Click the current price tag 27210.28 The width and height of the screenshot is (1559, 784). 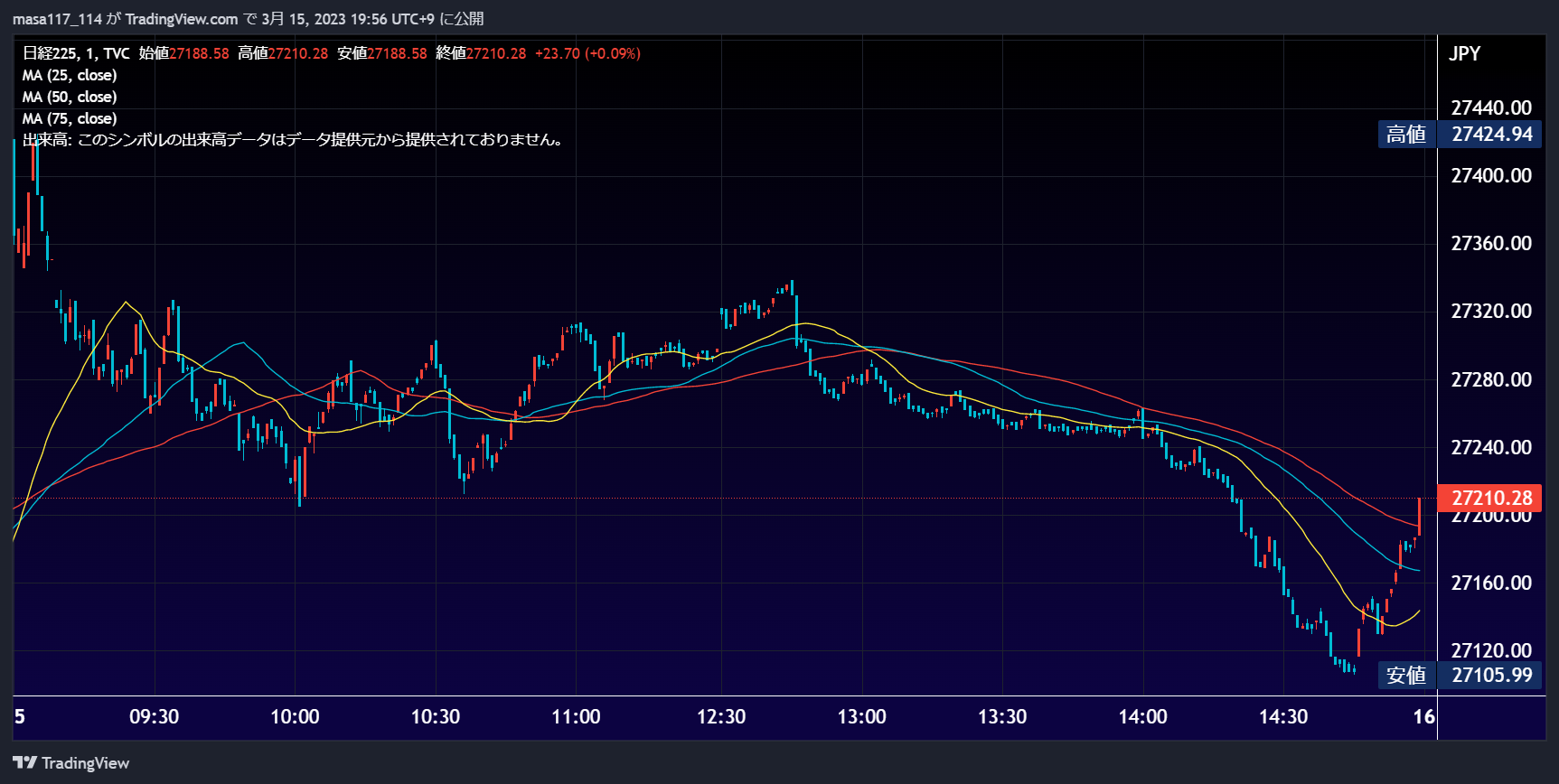[x=1491, y=498]
